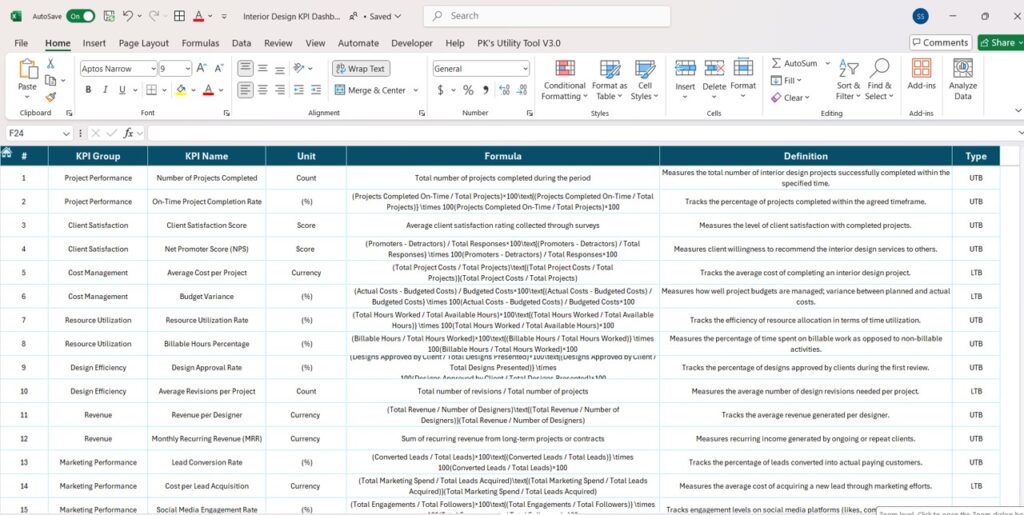Open the Data tab

tap(242, 43)
